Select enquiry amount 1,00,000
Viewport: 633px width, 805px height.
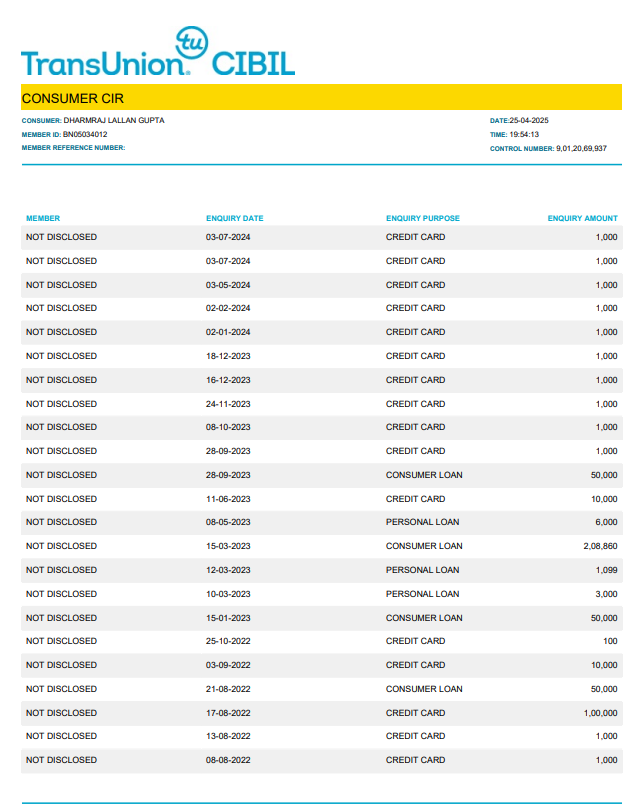pyautogui.click(x=600, y=713)
